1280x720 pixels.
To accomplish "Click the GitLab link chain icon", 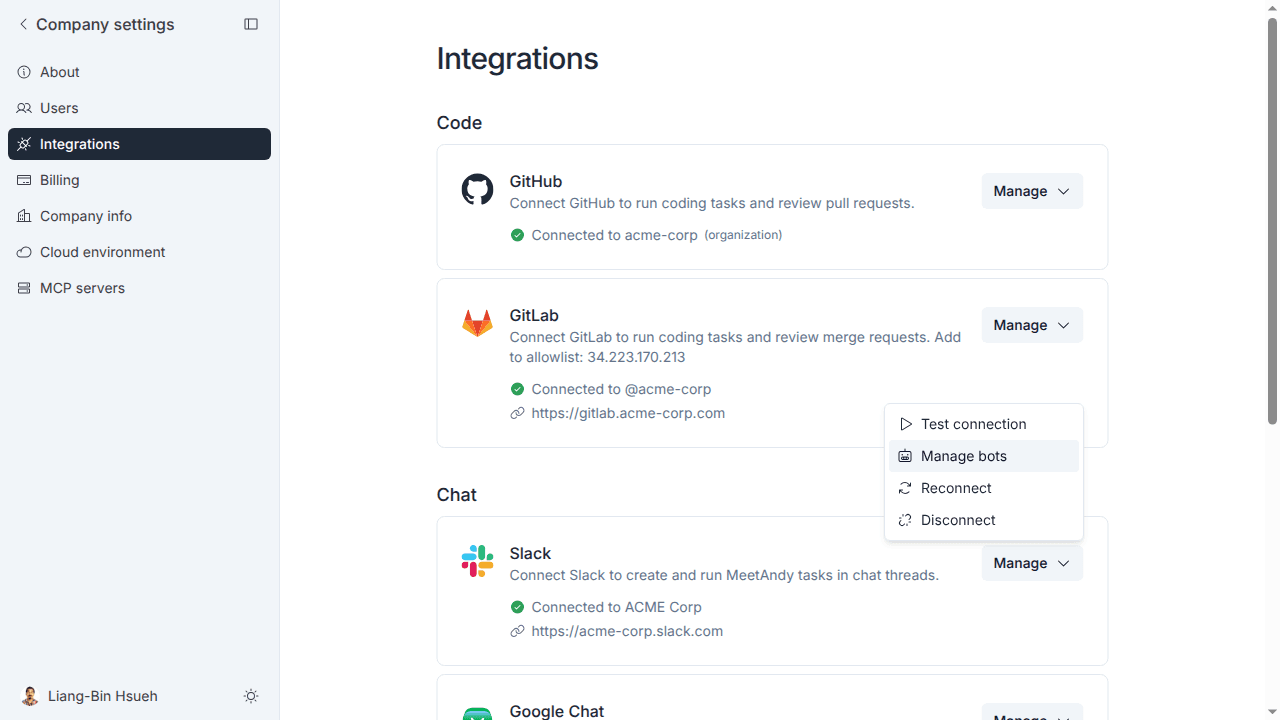I will pyautogui.click(x=517, y=413).
